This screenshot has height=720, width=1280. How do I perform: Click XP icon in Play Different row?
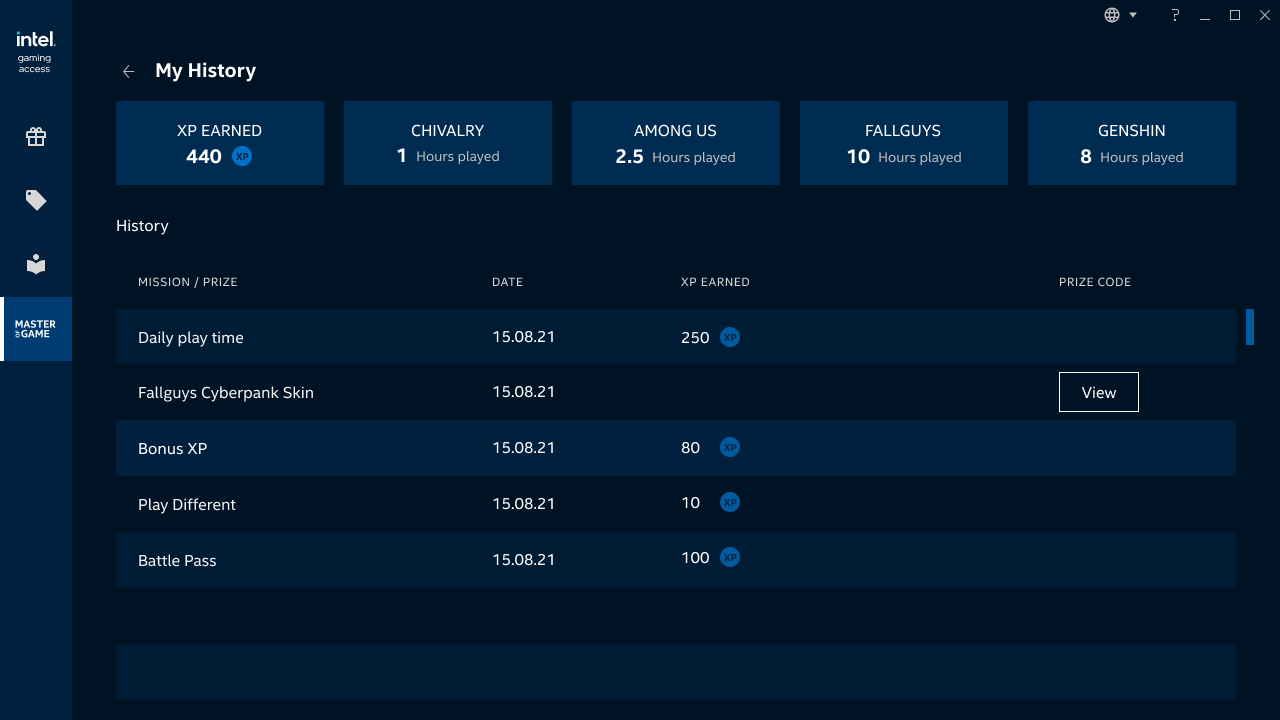(x=730, y=502)
